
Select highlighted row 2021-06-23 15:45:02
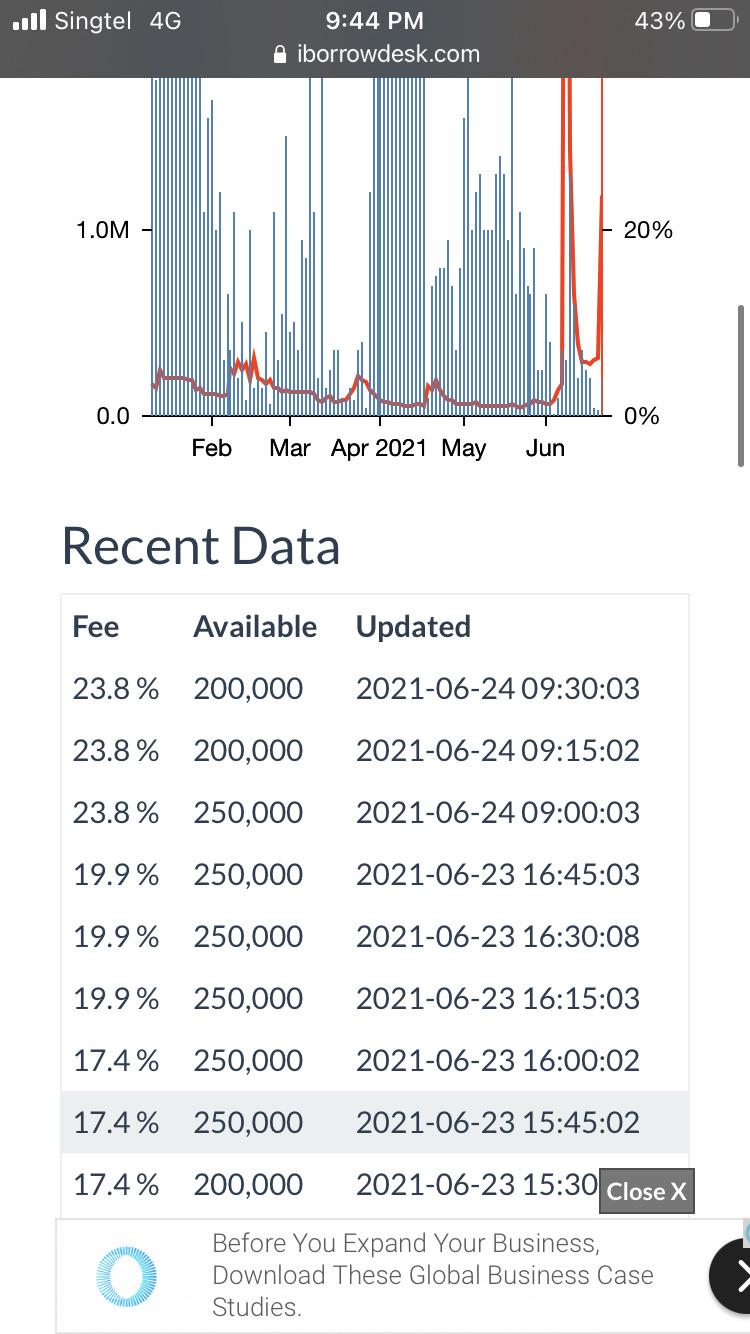point(375,1122)
